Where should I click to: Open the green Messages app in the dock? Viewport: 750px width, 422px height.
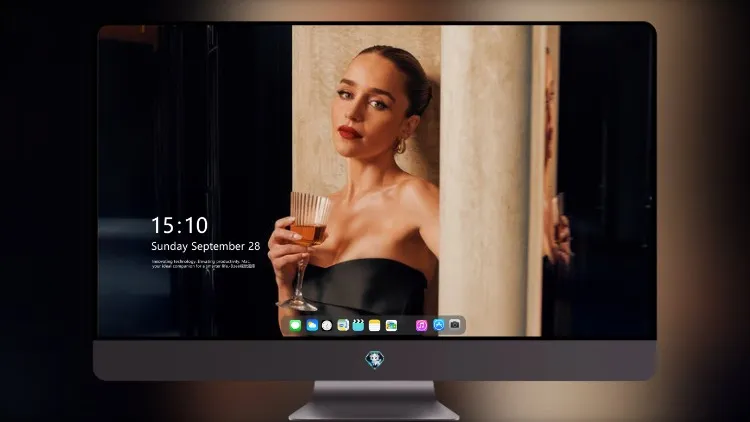295,325
